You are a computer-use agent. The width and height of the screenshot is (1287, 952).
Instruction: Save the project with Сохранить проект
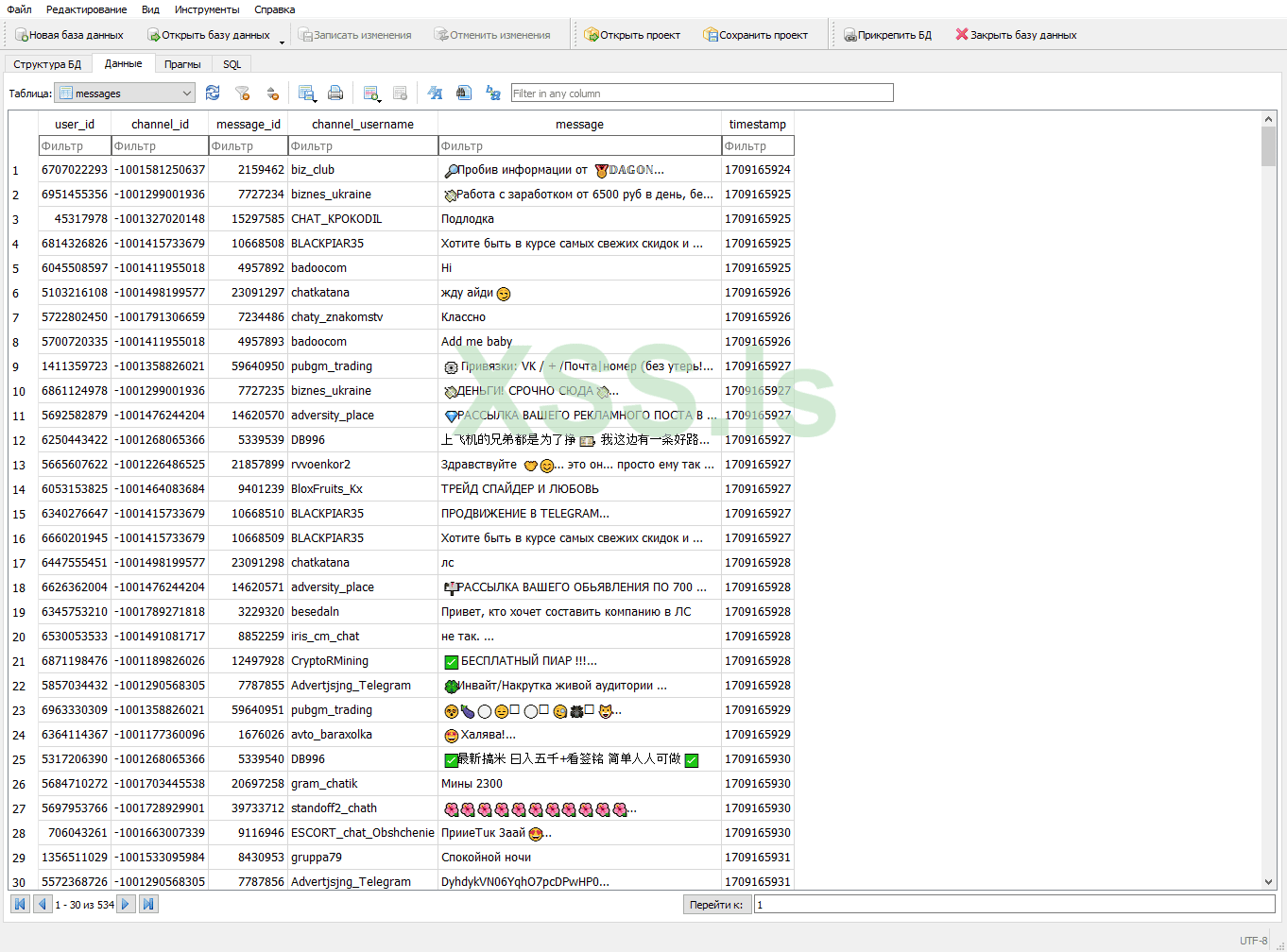click(756, 35)
